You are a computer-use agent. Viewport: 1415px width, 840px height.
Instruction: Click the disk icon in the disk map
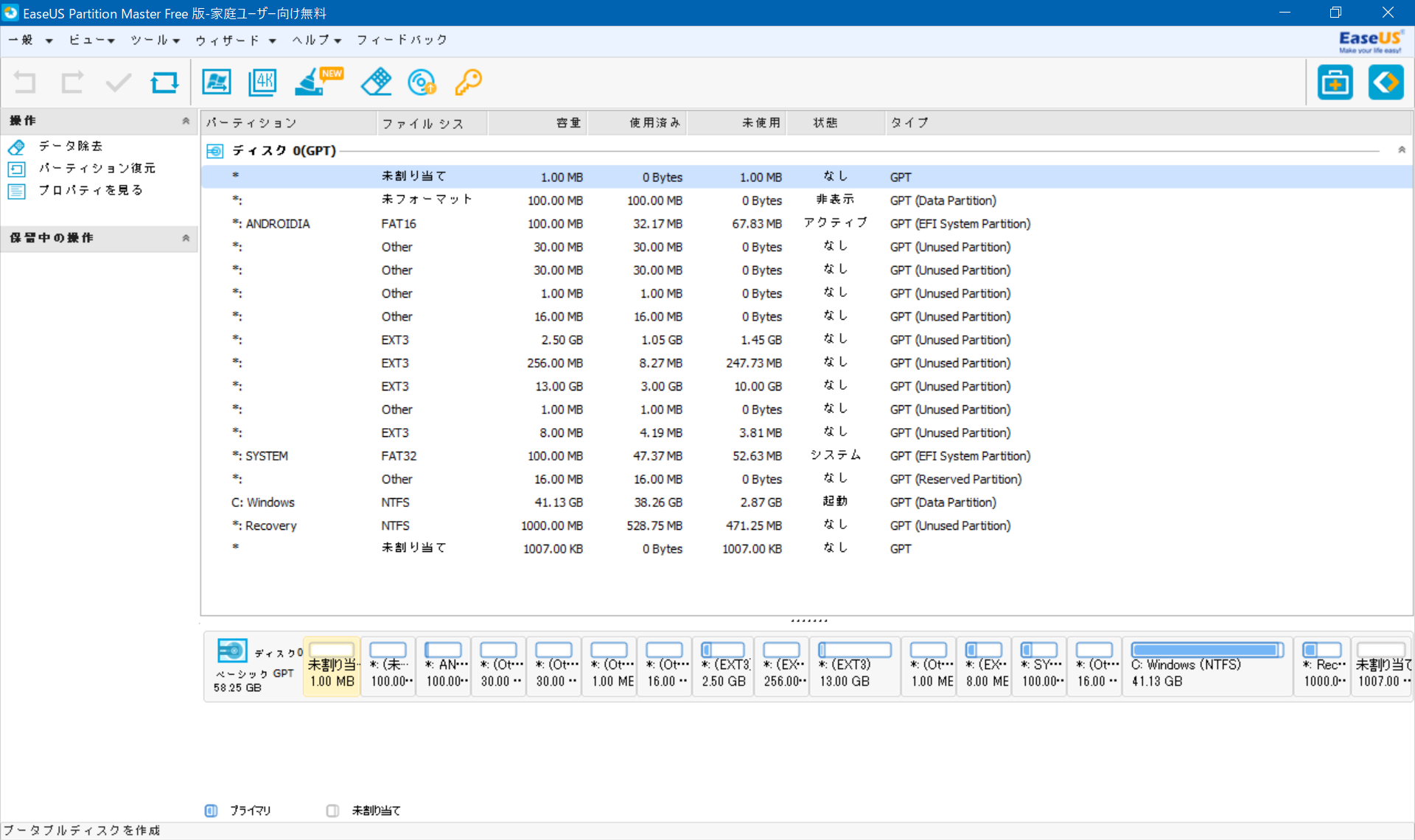coord(232,651)
